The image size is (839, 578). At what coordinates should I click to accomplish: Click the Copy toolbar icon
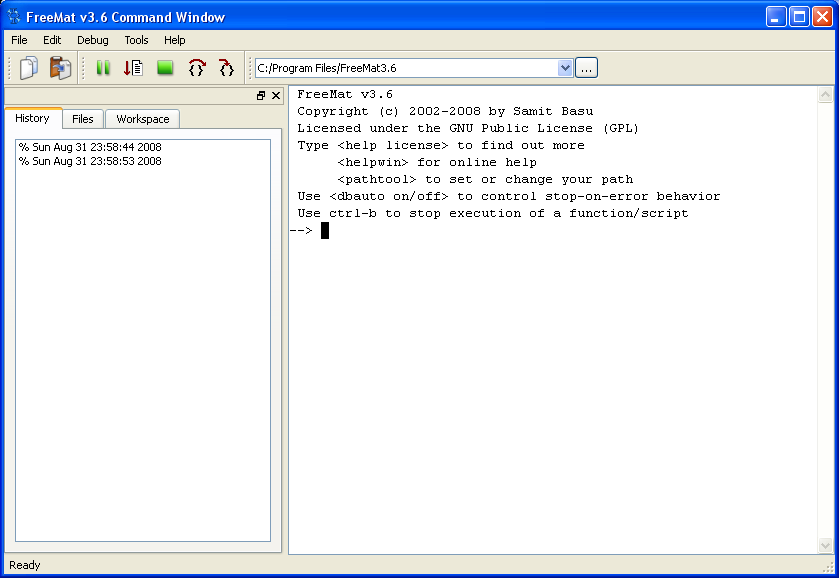click(29, 68)
